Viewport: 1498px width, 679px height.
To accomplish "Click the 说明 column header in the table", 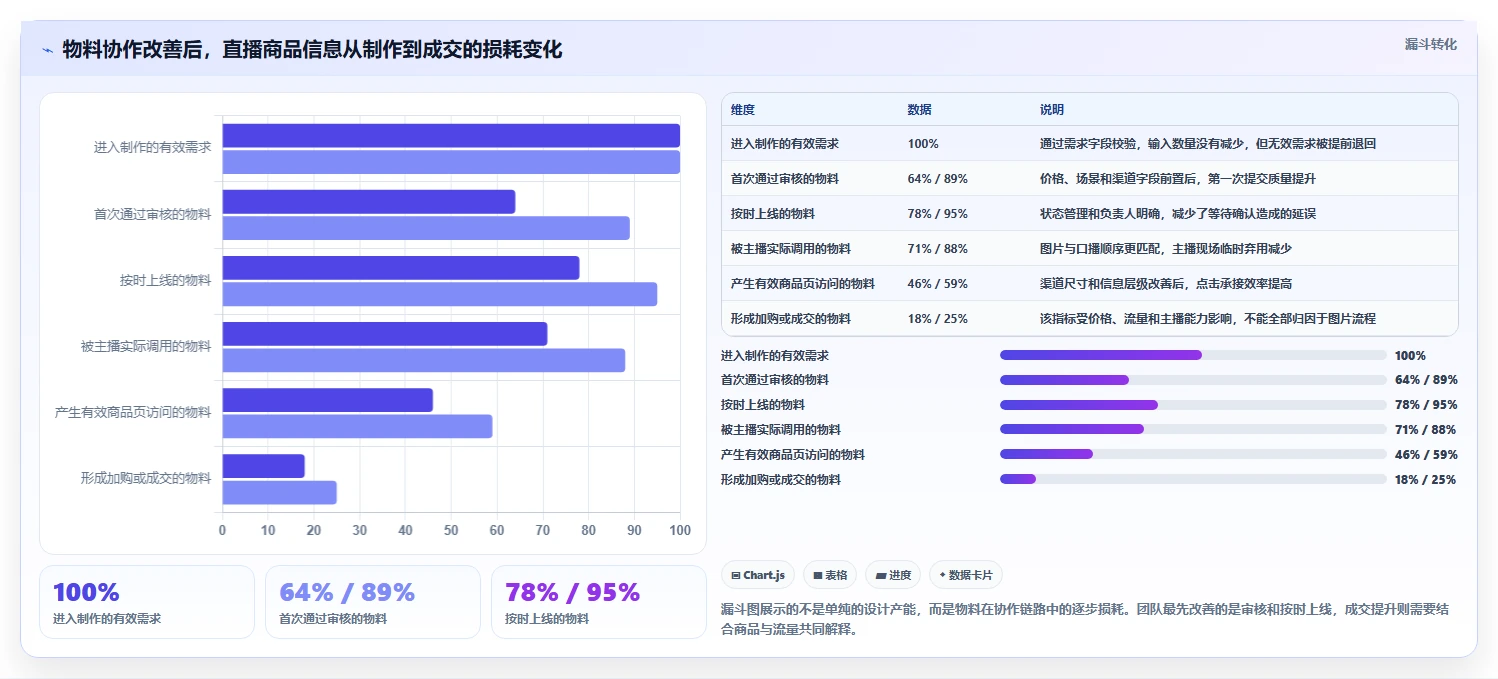I will pos(1052,110).
